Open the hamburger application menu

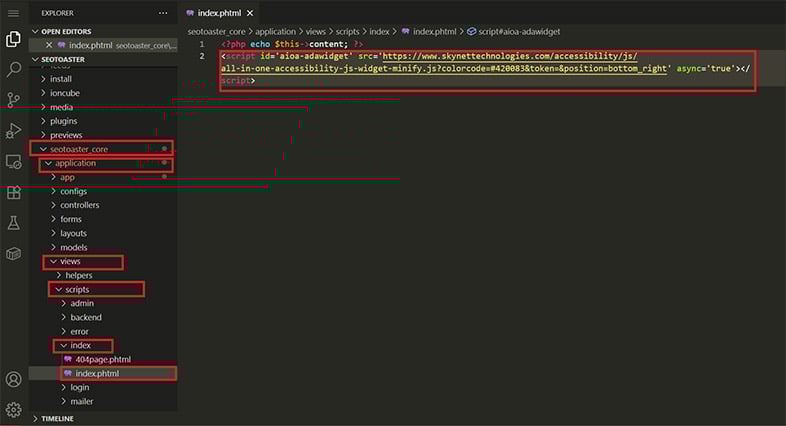(x=14, y=13)
